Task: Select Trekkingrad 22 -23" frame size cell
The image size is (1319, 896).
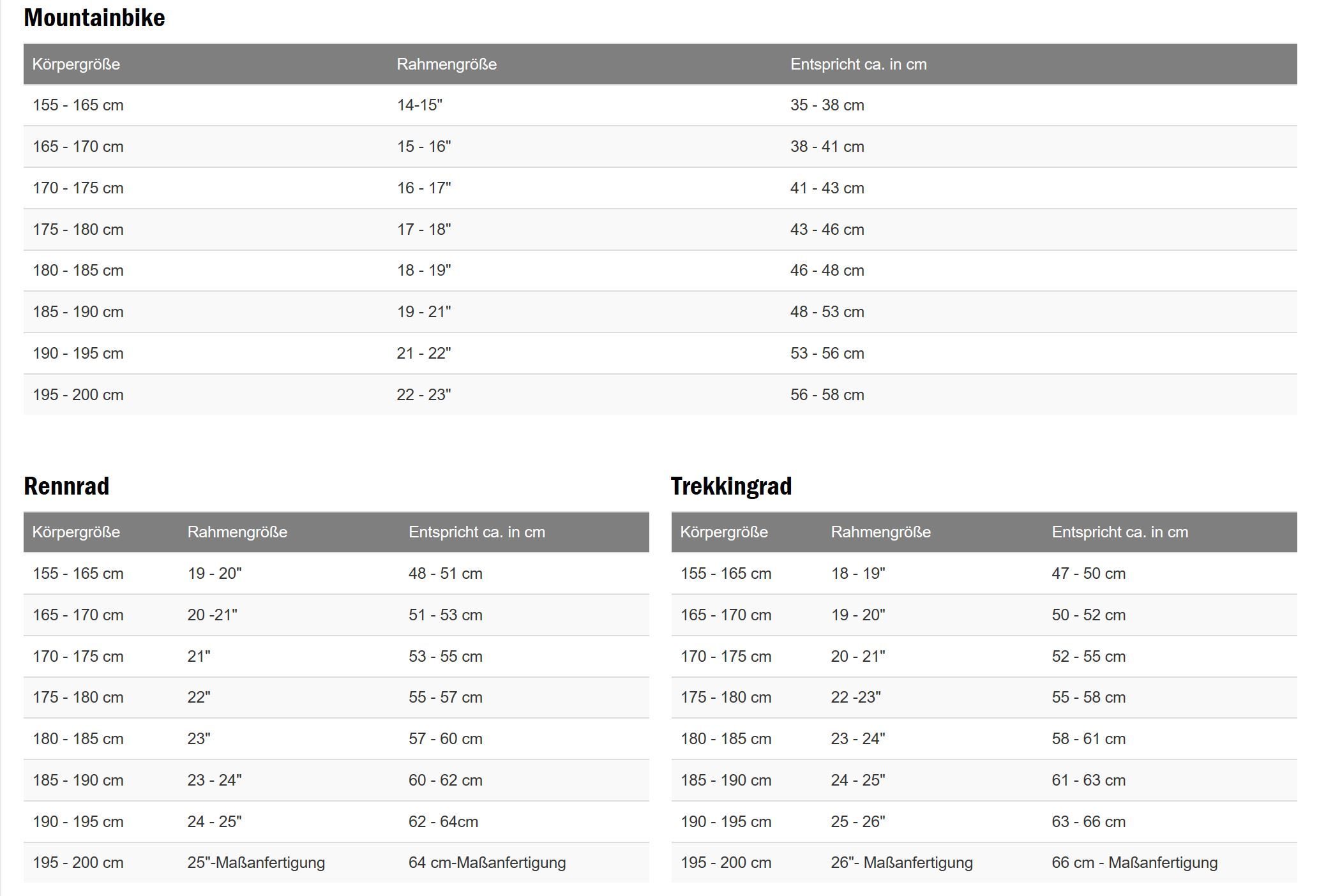Action: point(855,698)
